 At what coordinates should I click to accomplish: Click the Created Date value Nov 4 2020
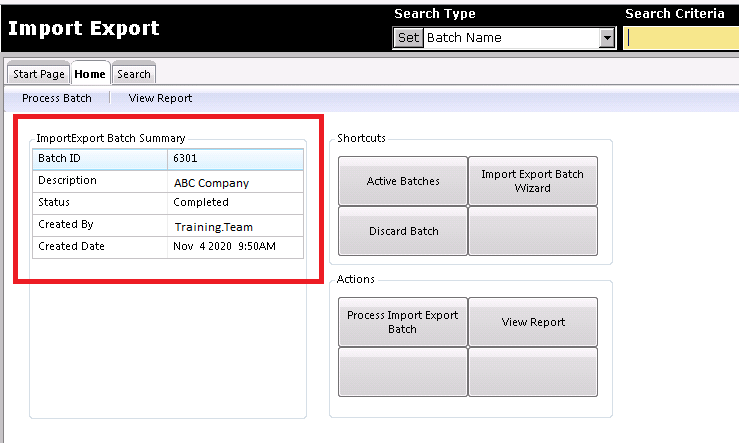coord(224,246)
